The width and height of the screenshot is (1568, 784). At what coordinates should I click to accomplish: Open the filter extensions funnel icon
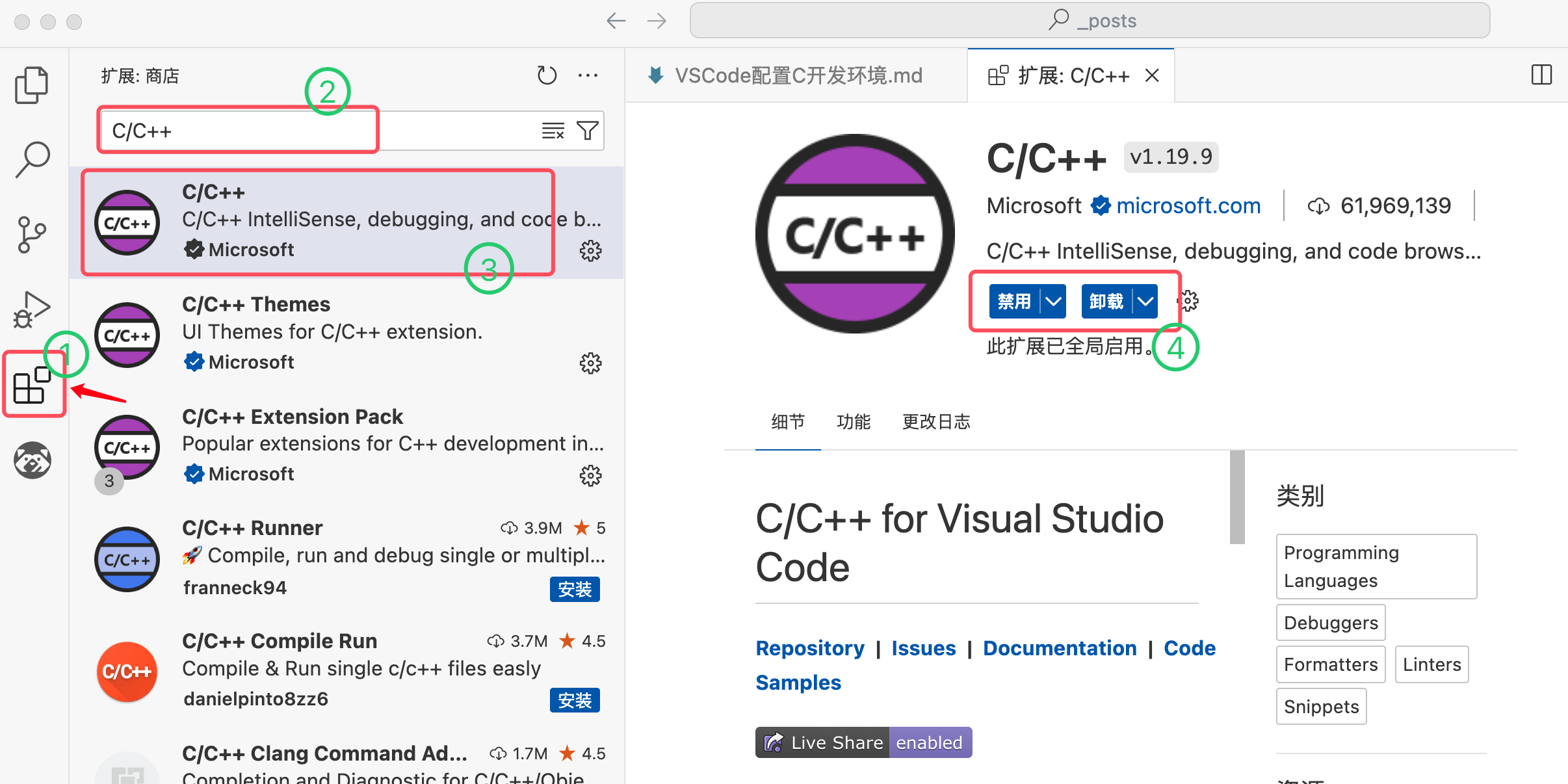pyautogui.click(x=588, y=131)
